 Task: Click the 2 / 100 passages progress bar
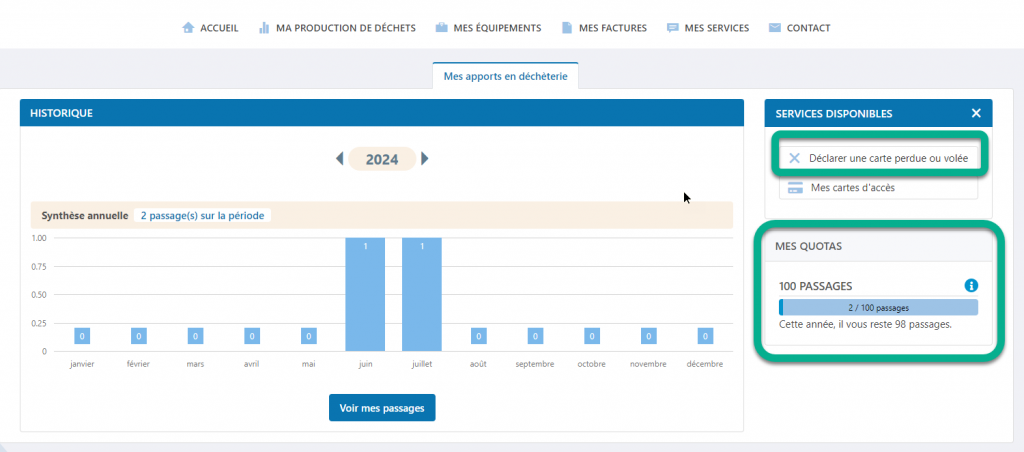[878, 308]
